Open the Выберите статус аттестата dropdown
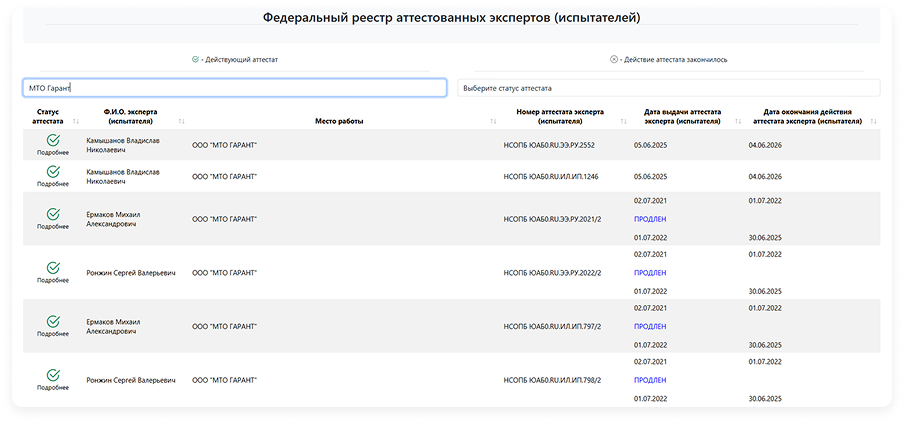The height and width of the screenshot is (423, 904). point(669,88)
